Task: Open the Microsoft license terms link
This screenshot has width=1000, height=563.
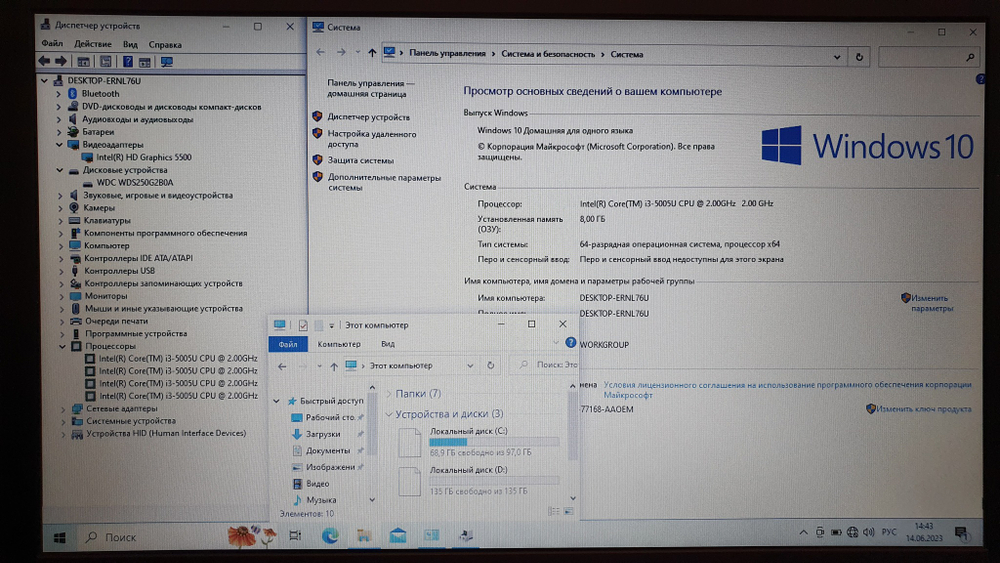Action: [x=788, y=390]
